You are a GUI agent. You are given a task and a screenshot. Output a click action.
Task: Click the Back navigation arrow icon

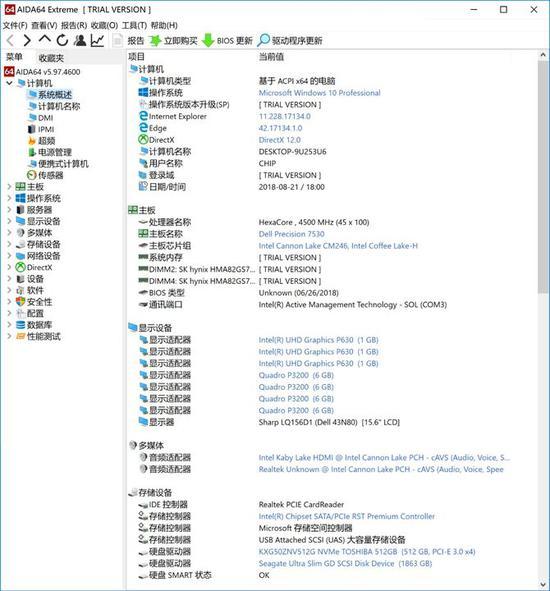click(x=10, y=40)
